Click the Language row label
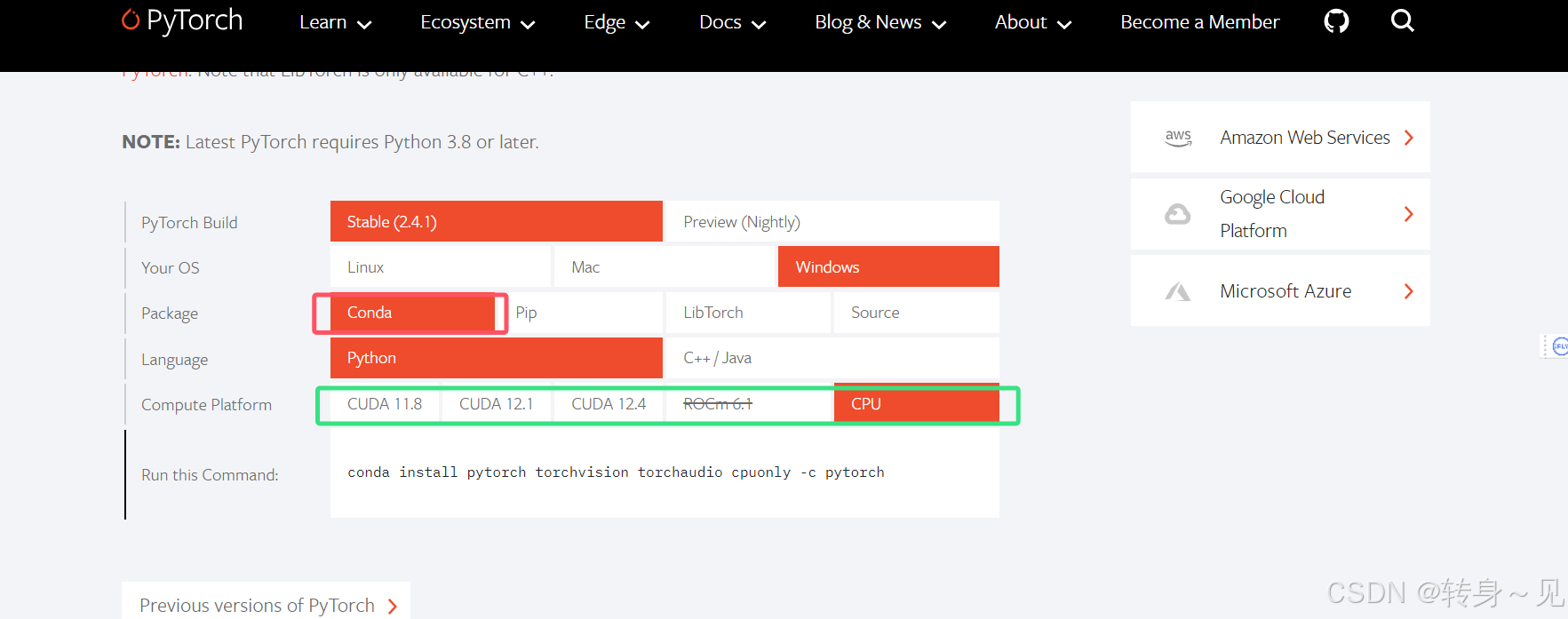1568x619 pixels. pos(174,360)
